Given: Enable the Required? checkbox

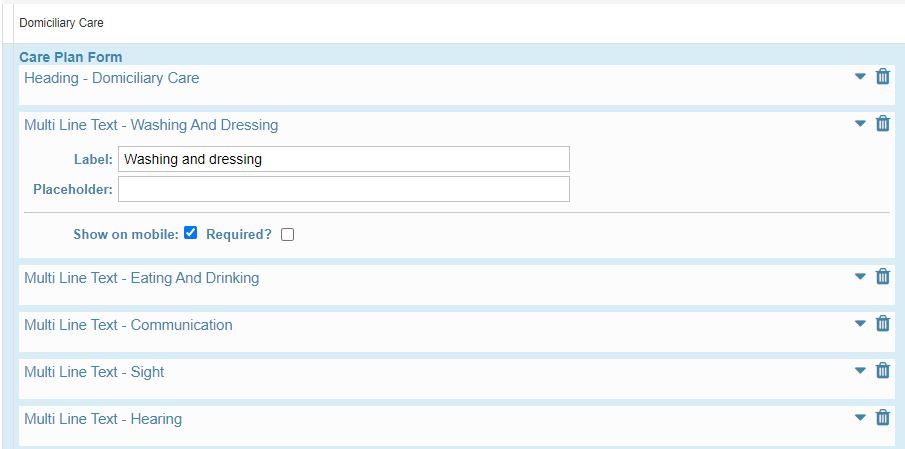Looking at the screenshot, I should 287,234.
